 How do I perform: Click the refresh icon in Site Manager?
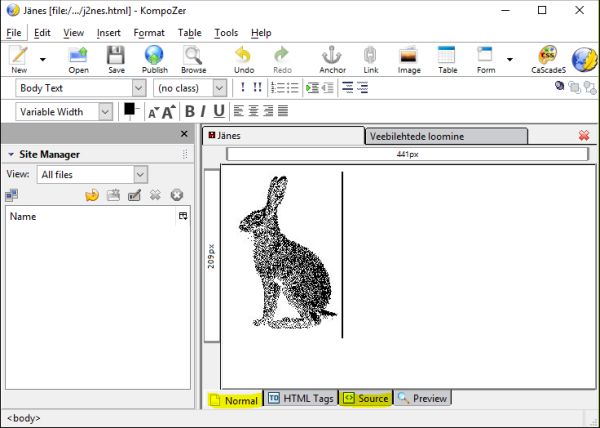tap(92, 195)
